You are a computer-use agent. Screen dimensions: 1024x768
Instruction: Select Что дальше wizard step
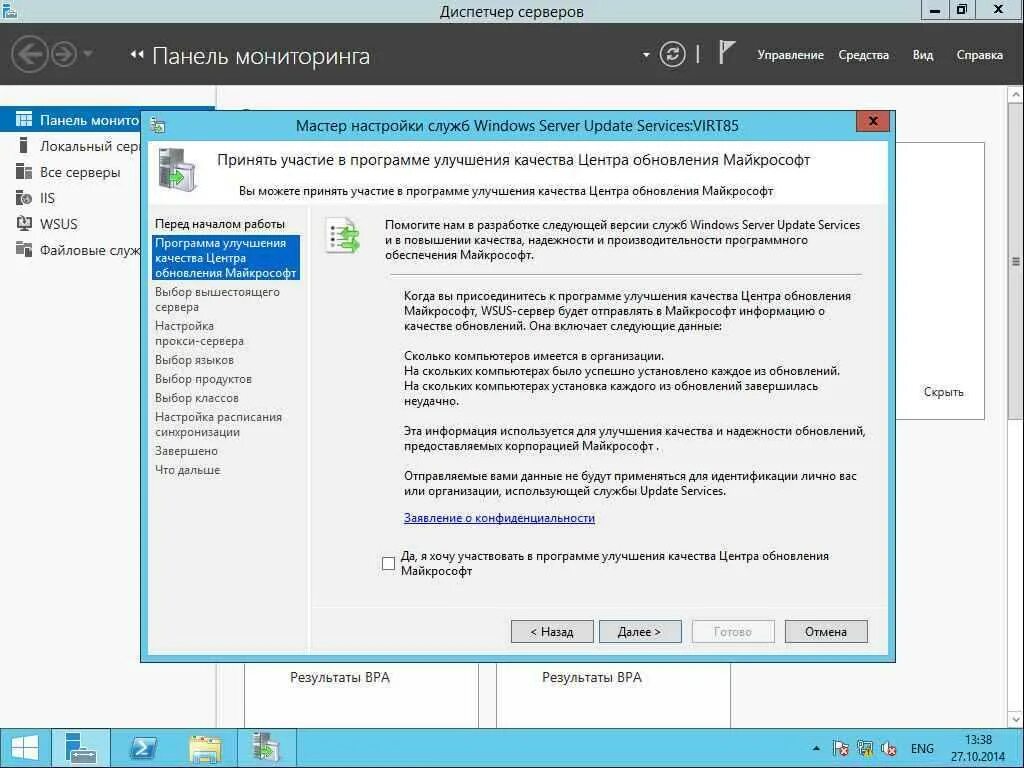pos(187,470)
